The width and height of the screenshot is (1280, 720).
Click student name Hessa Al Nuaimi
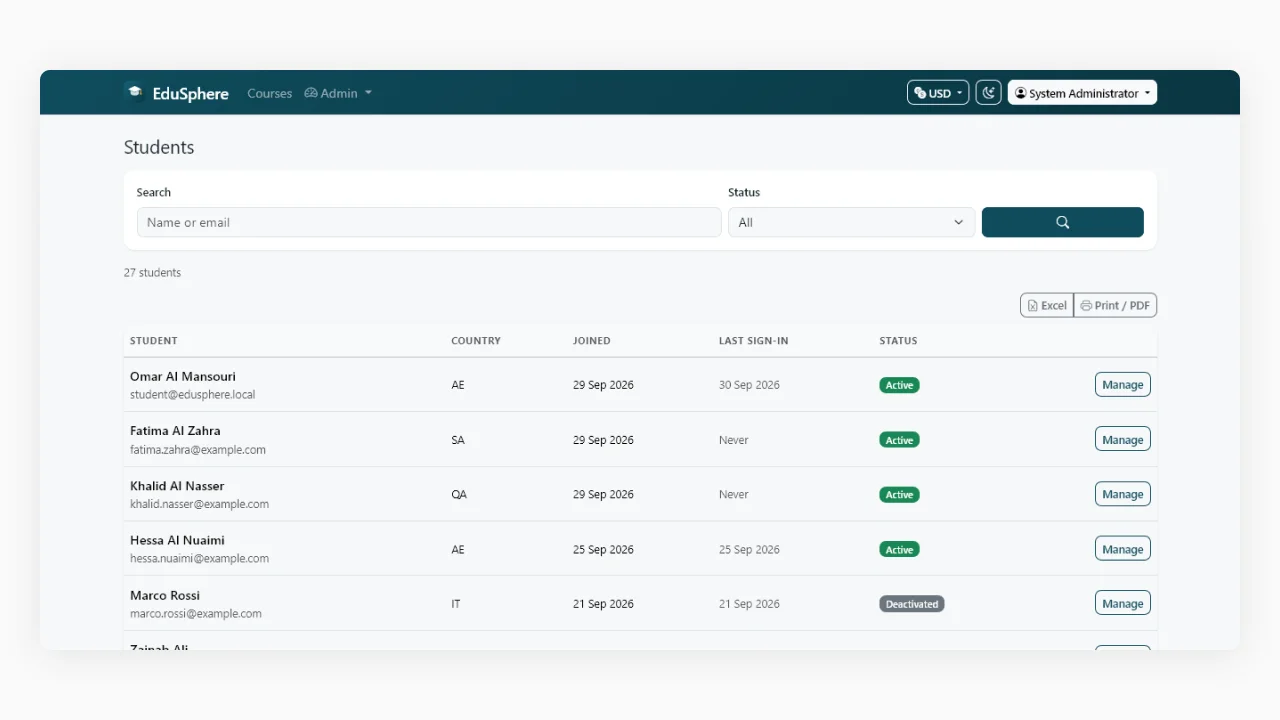coord(177,540)
